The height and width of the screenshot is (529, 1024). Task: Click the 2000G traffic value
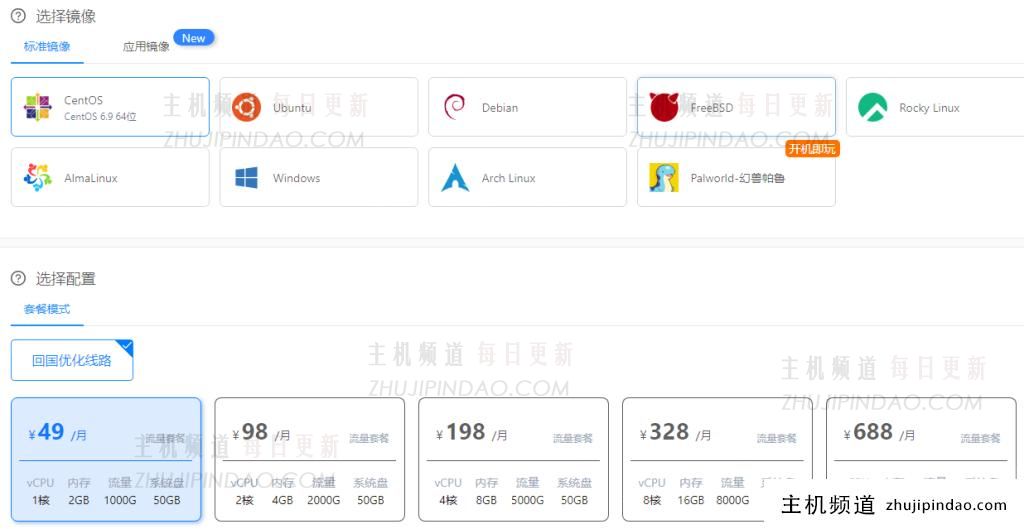[x=324, y=500]
